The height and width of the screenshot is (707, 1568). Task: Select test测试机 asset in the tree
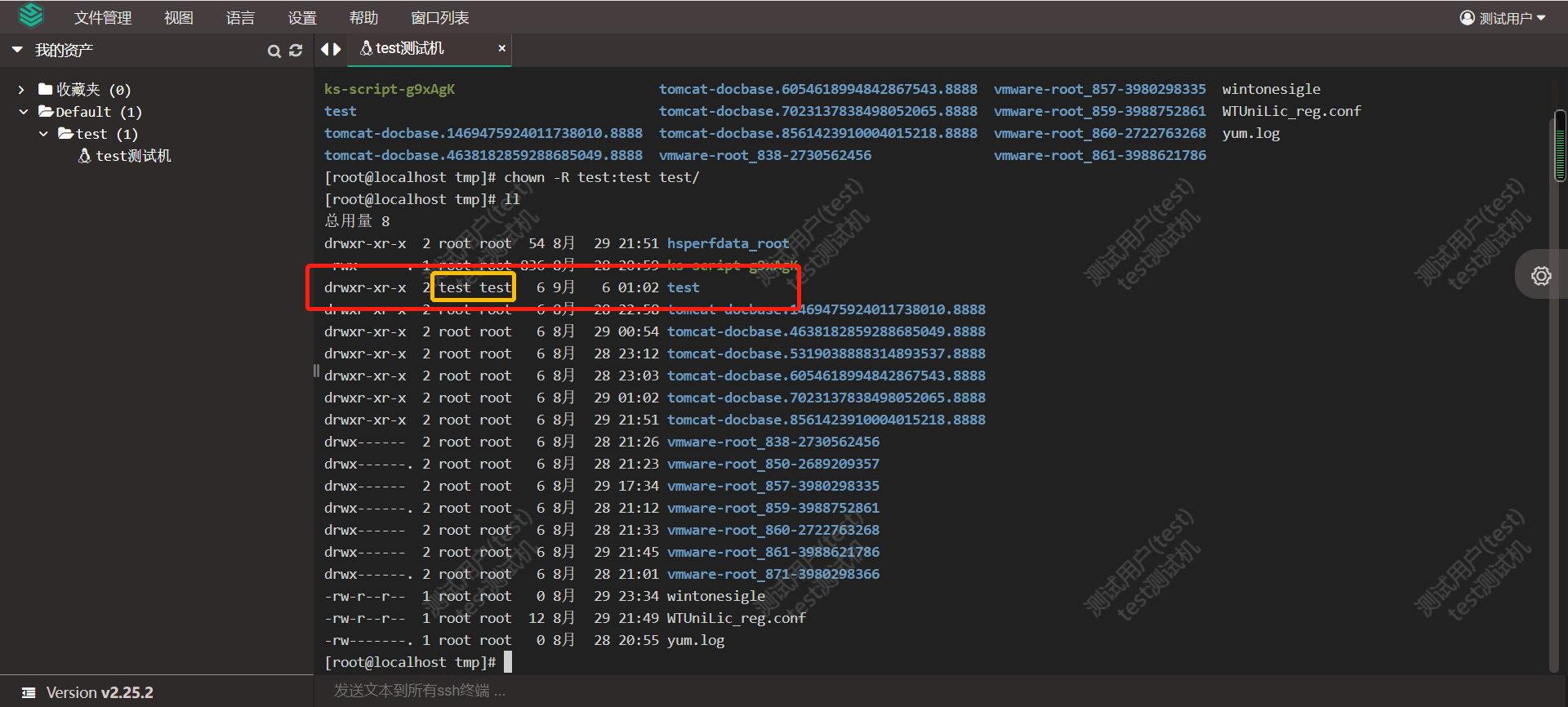pyautogui.click(x=133, y=156)
